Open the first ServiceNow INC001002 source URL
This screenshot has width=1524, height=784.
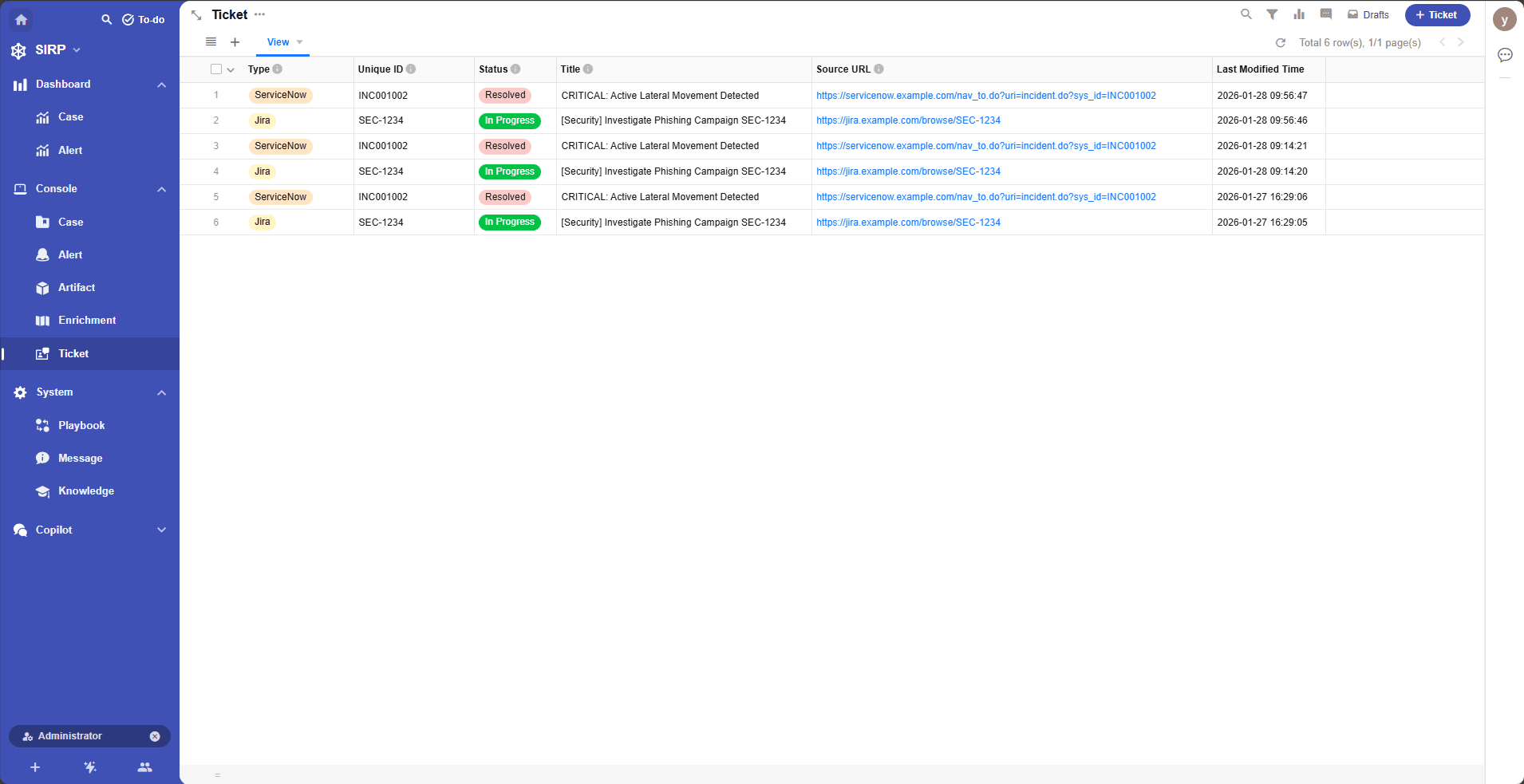pyautogui.click(x=985, y=96)
